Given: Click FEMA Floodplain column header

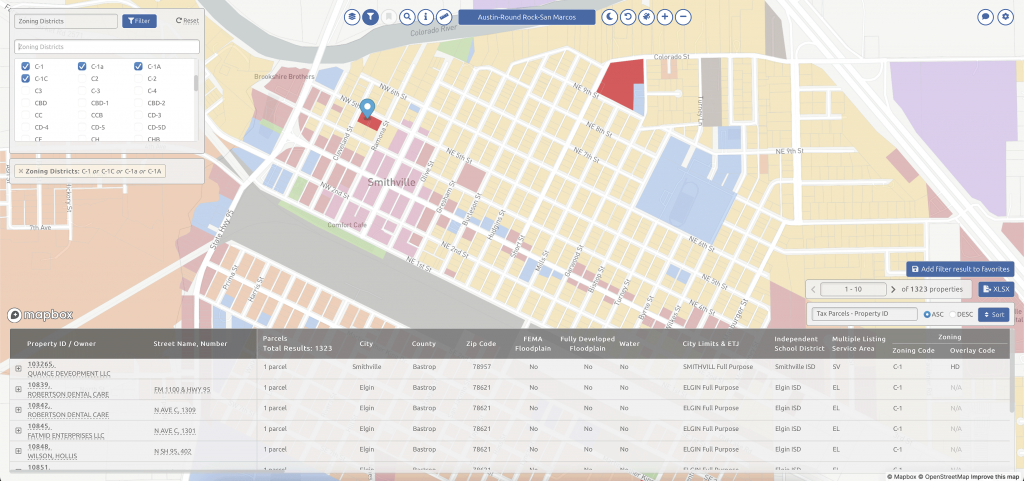Looking at the screenshot, I should (534, 344).
